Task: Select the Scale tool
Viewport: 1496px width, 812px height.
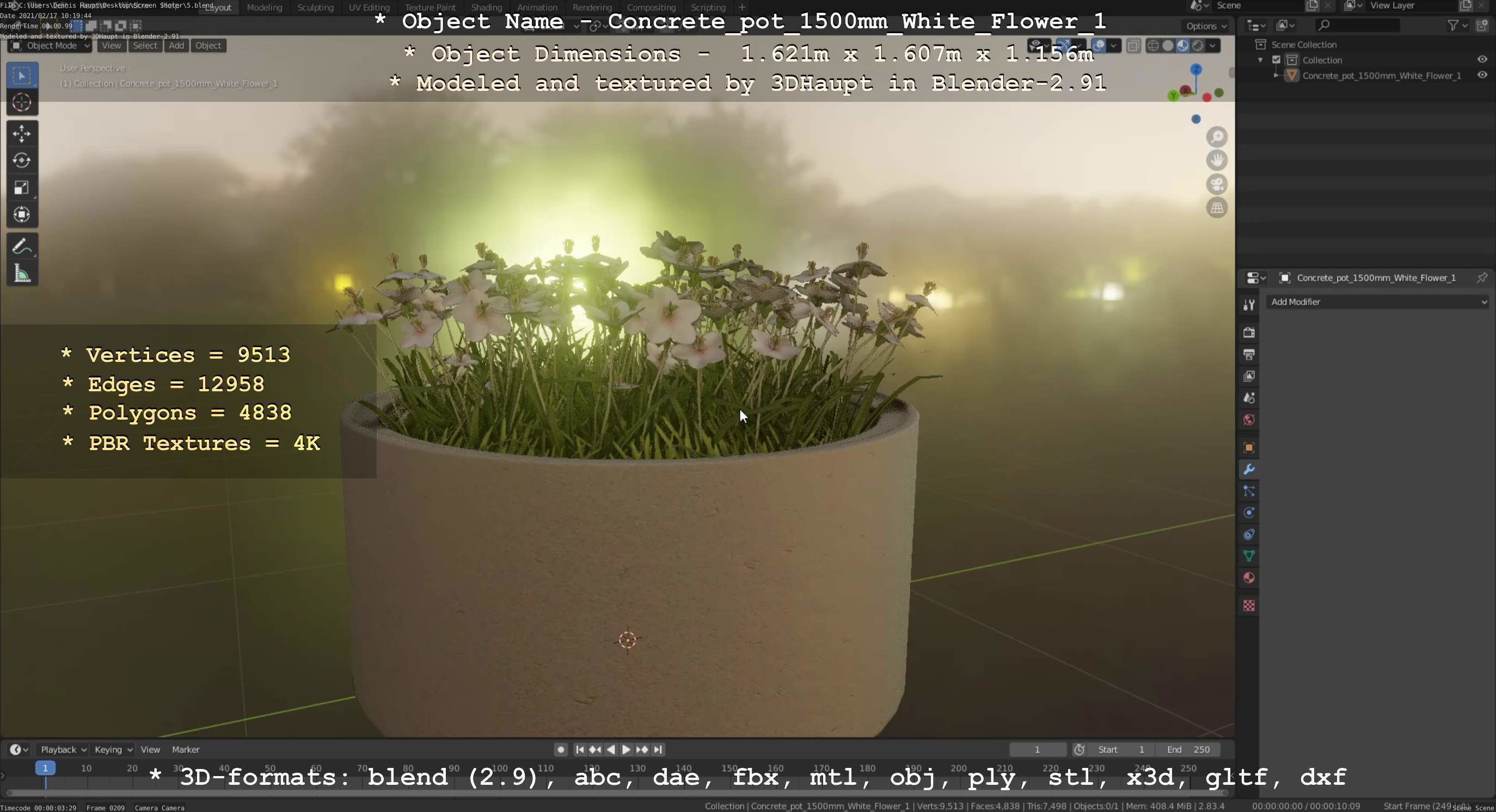Action: tap(22, 187)
